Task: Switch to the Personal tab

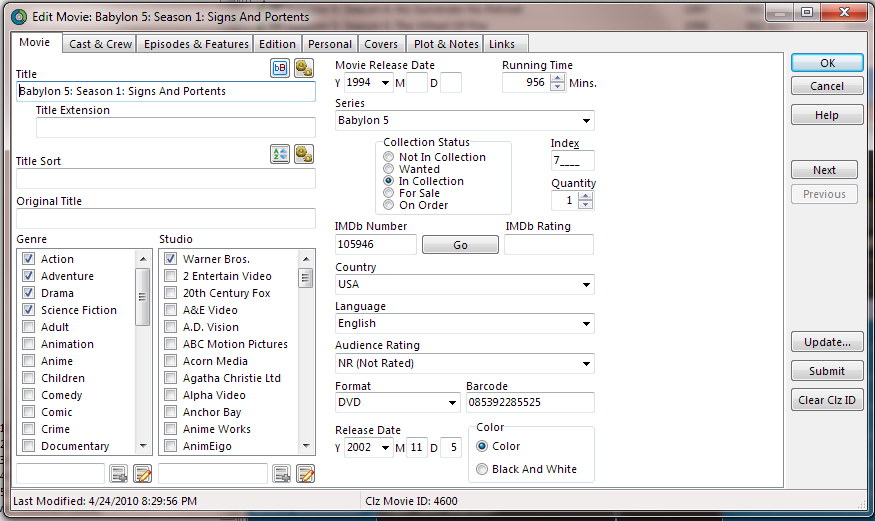Action: (330, 44)
